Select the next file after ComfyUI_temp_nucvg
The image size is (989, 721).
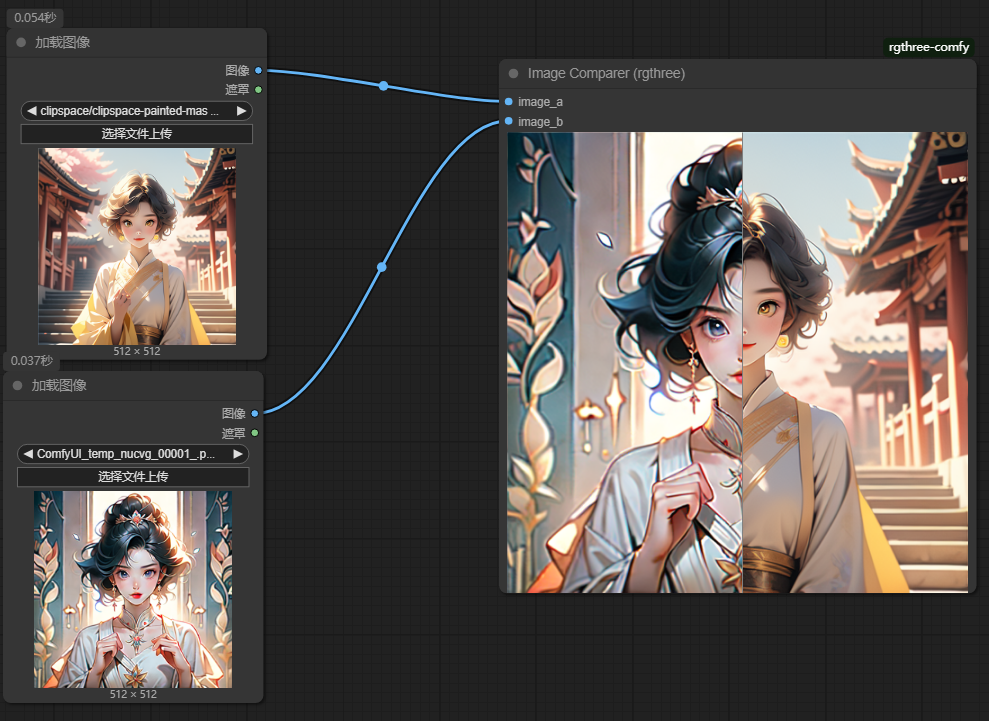pyautogui.click(x=237, y=454)
